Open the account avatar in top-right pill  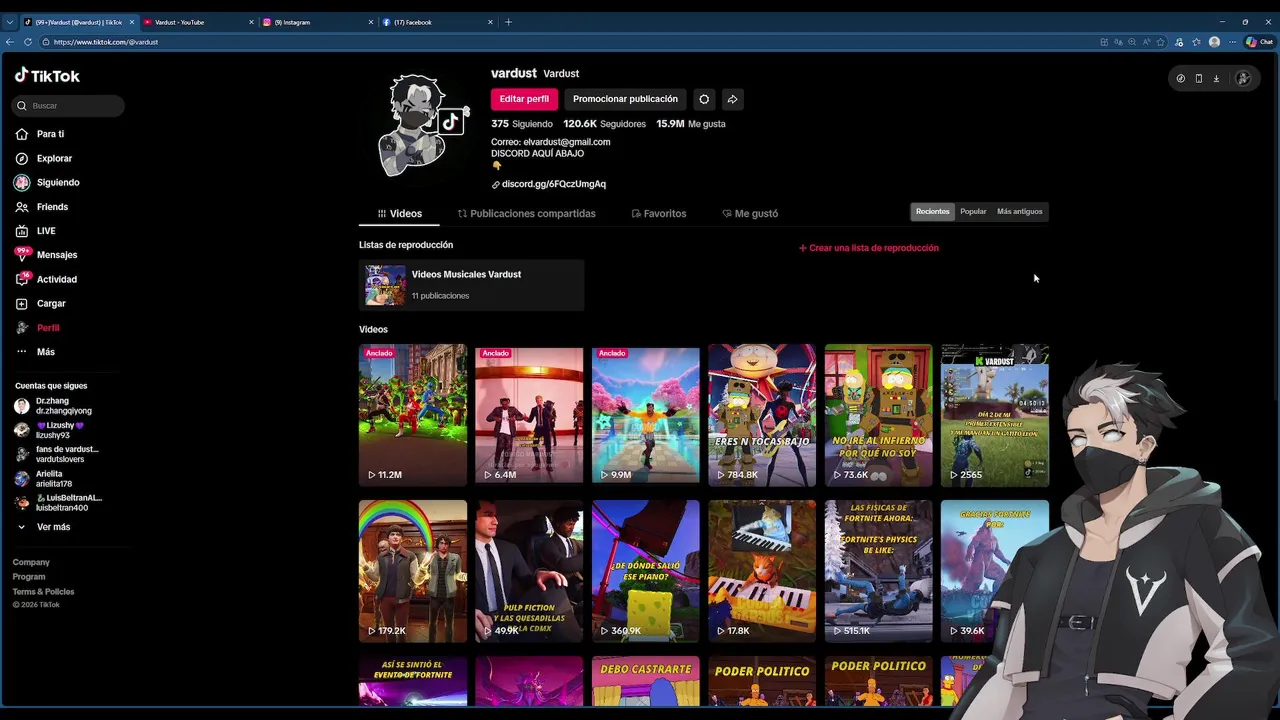[x=1243, y=78]
